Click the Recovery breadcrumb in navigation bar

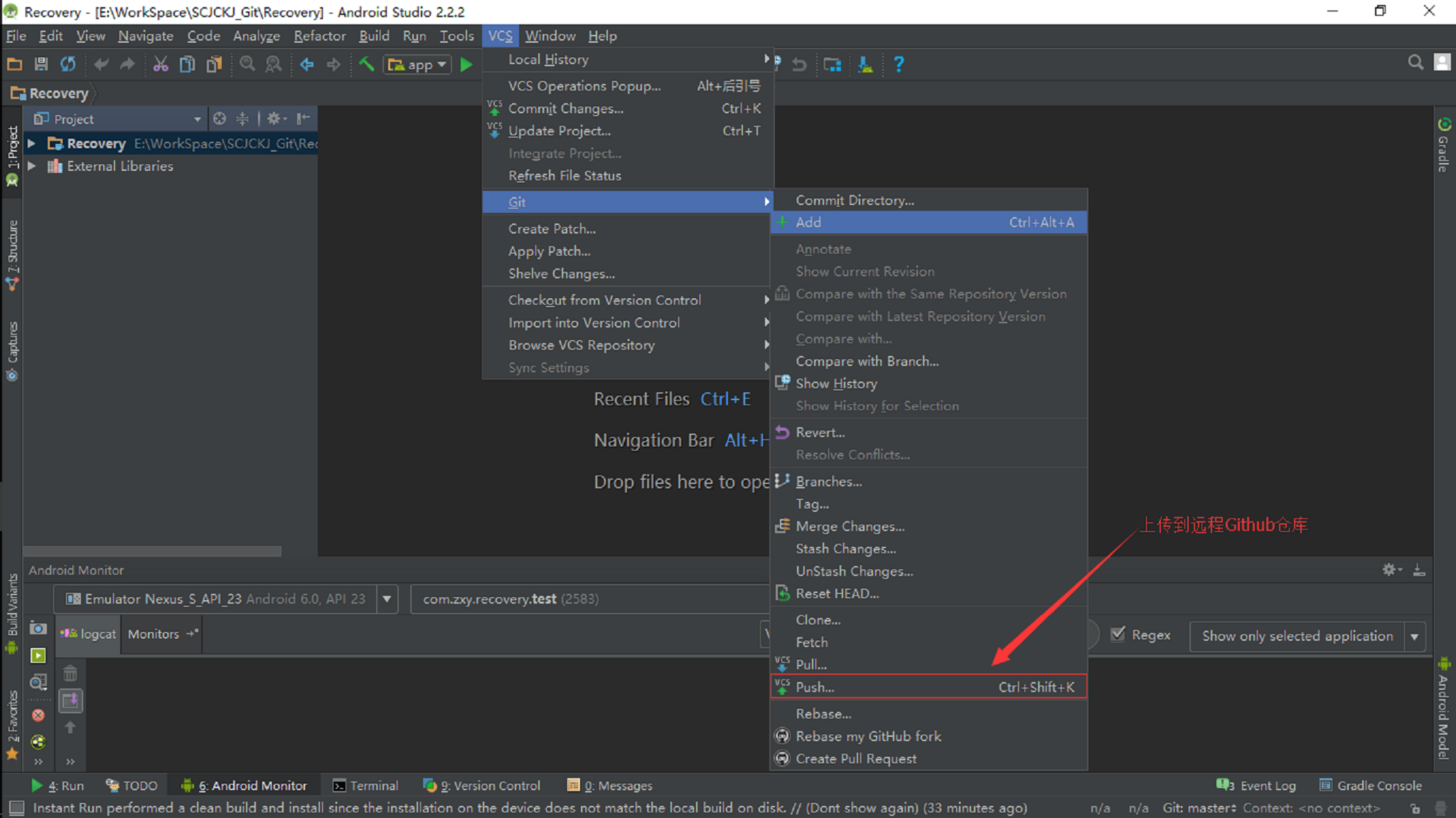point(50,93)
